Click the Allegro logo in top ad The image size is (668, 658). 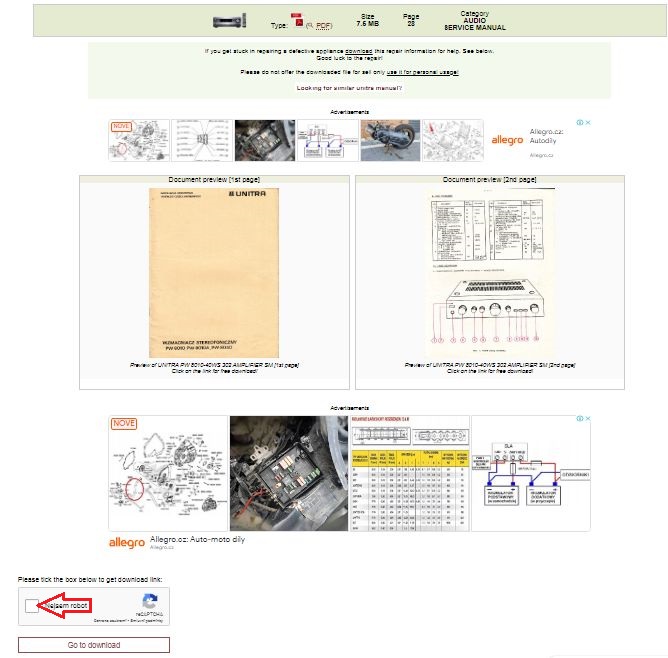507,141
